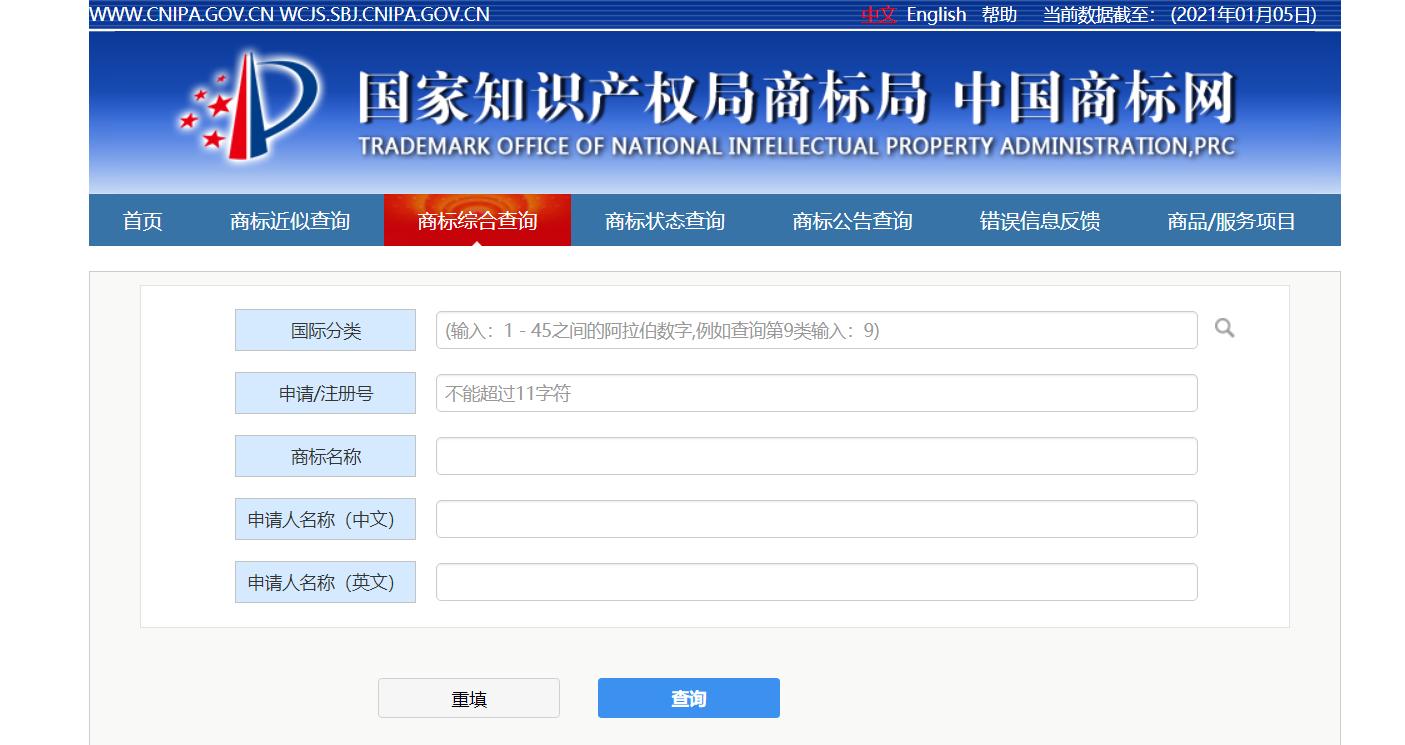Image resolution: width=1405 pixels, height=745 pixels.
Task: Switch language to English
Action: [x=936, y=14]
